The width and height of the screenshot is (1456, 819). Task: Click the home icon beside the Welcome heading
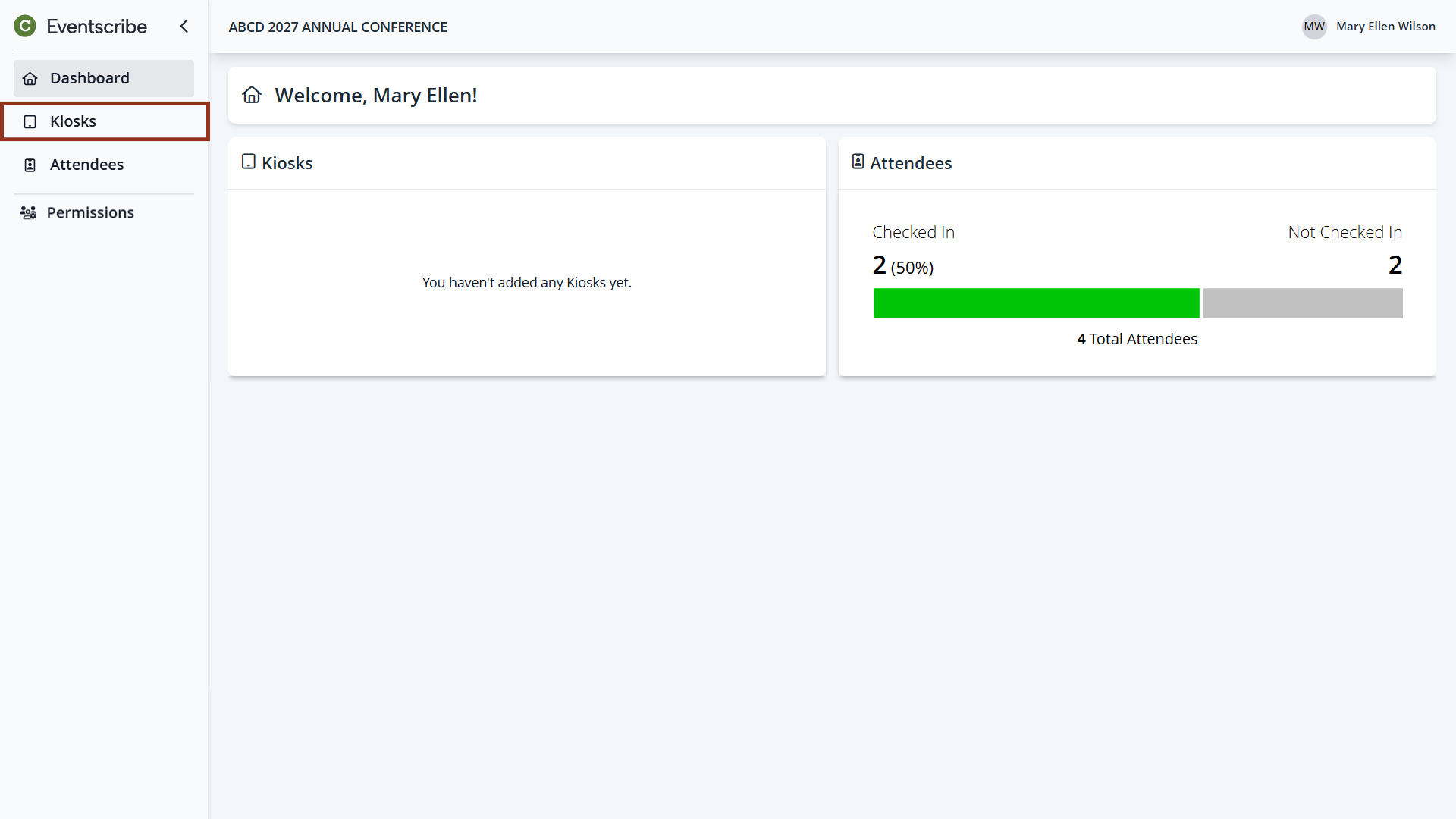click(252, 95)
